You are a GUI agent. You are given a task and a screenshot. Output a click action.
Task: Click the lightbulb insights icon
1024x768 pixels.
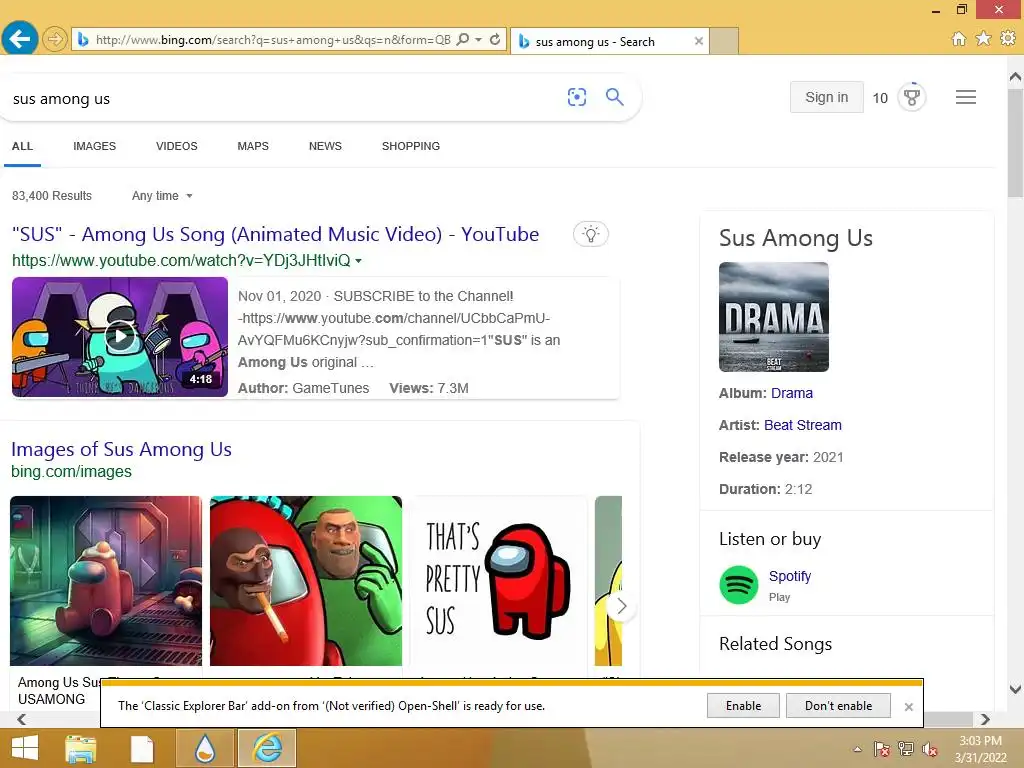[590, 234]
